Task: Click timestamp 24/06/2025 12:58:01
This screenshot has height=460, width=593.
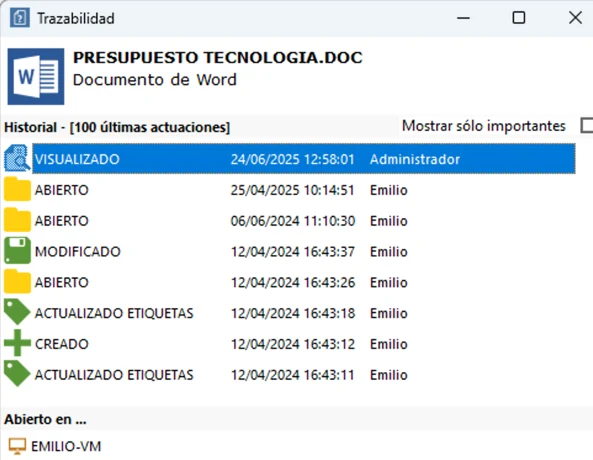Action: [x=293, y=159]
